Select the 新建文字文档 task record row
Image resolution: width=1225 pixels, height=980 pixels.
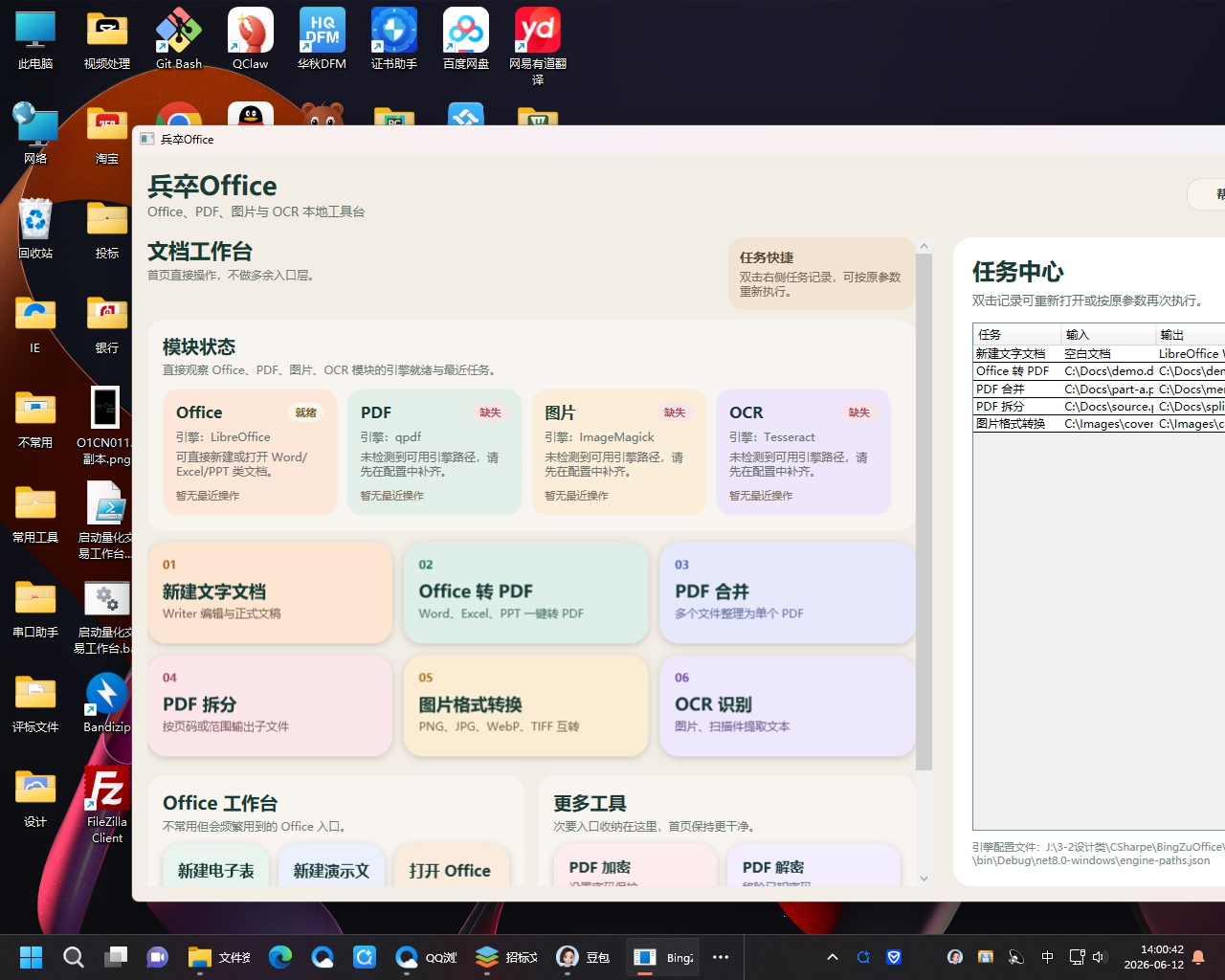coord(1100,354)
